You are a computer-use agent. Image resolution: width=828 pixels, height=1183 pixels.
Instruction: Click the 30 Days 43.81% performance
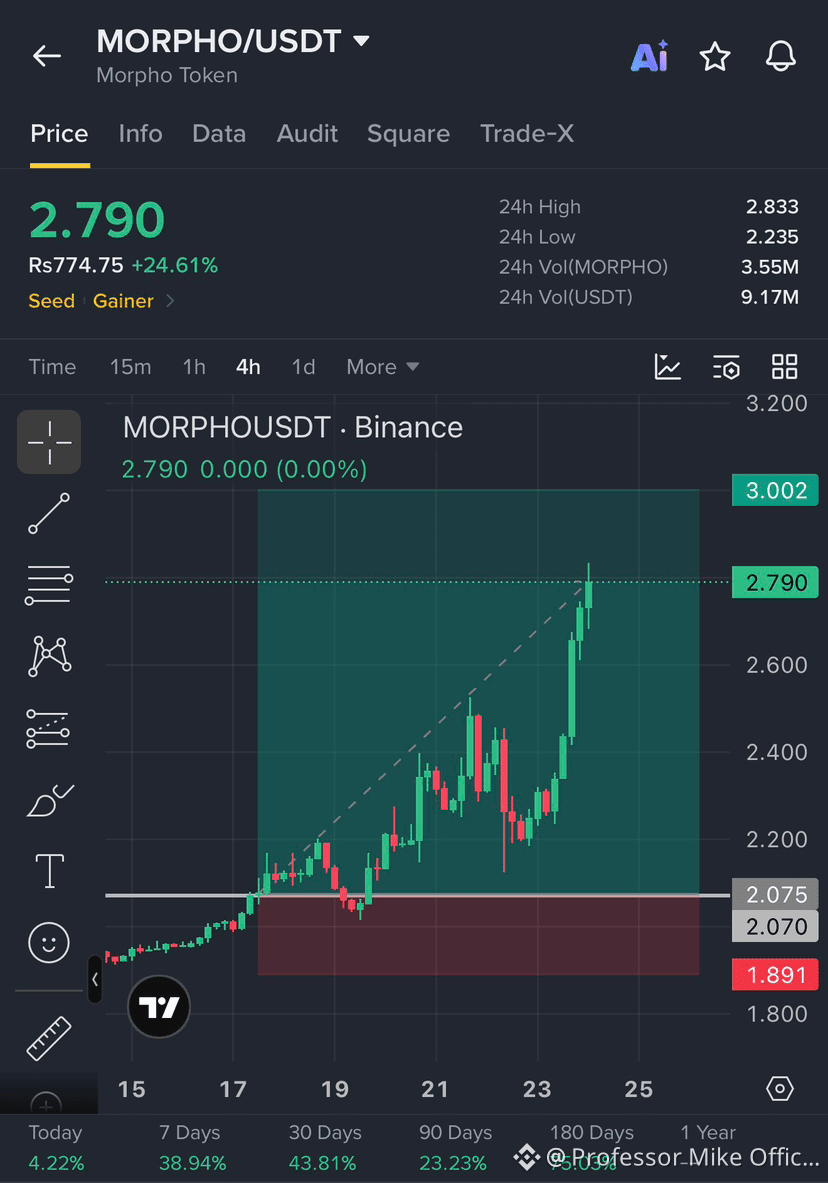(x=324, y=1148)
